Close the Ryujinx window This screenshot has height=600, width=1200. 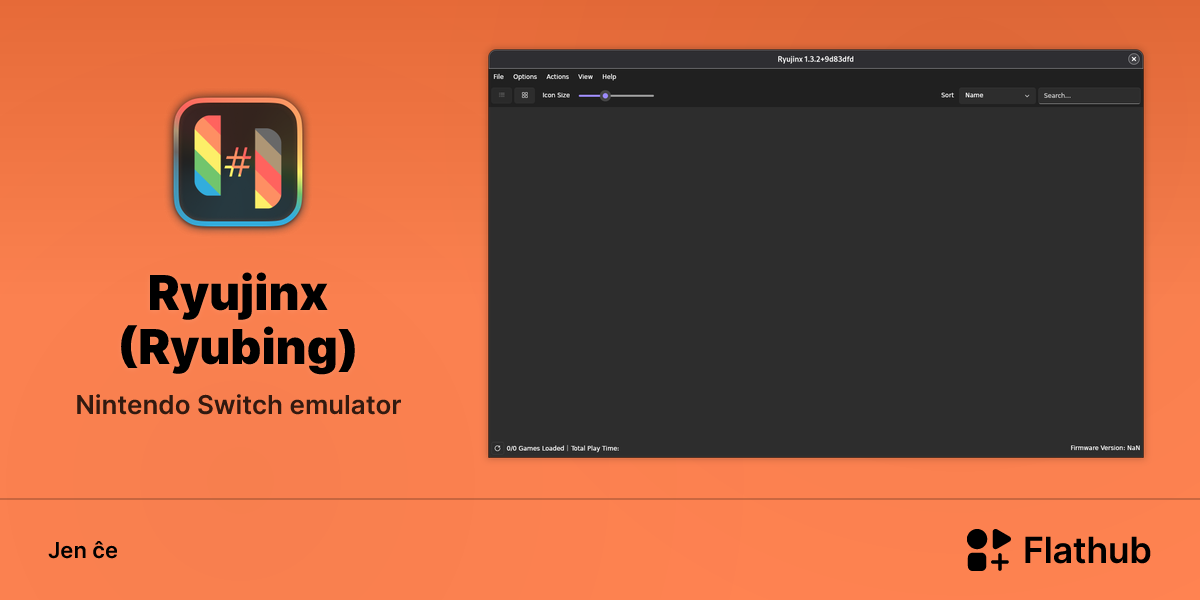[1133, 59]
